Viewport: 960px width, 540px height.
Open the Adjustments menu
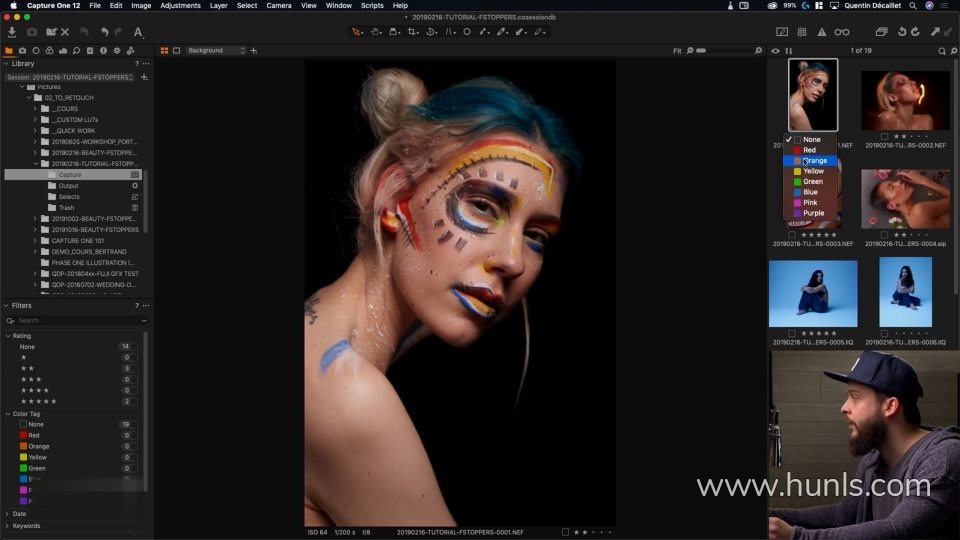180,5
